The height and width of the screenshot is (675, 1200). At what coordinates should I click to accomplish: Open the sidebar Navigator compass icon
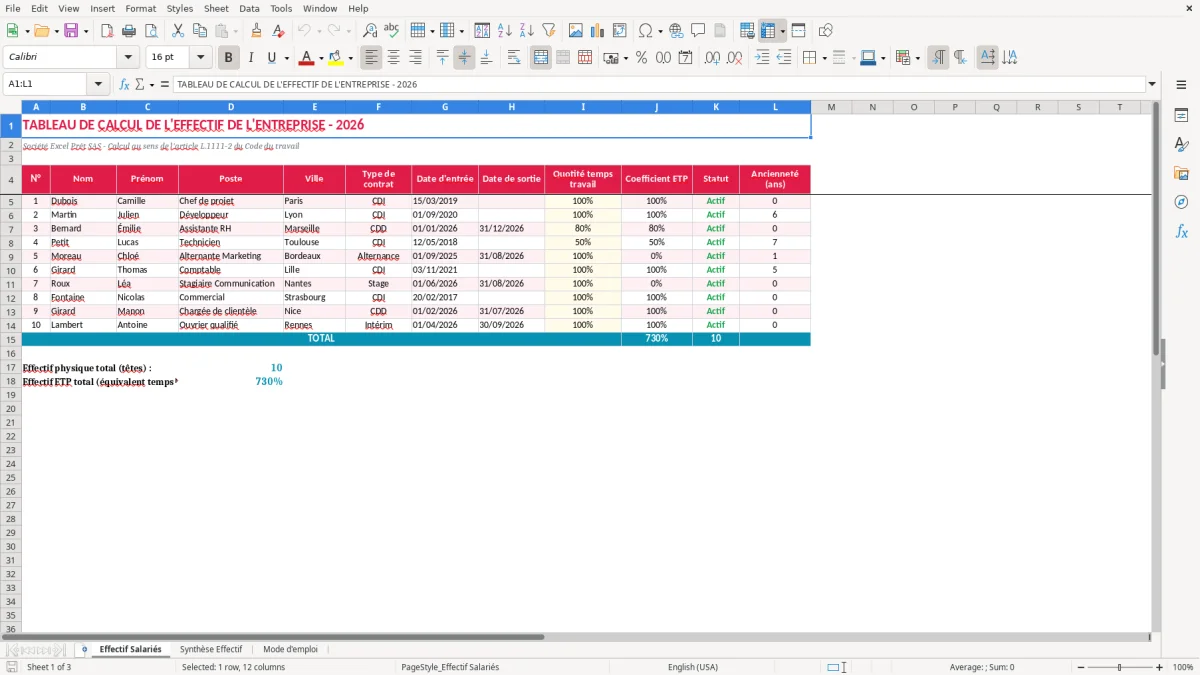(1181, 202)
